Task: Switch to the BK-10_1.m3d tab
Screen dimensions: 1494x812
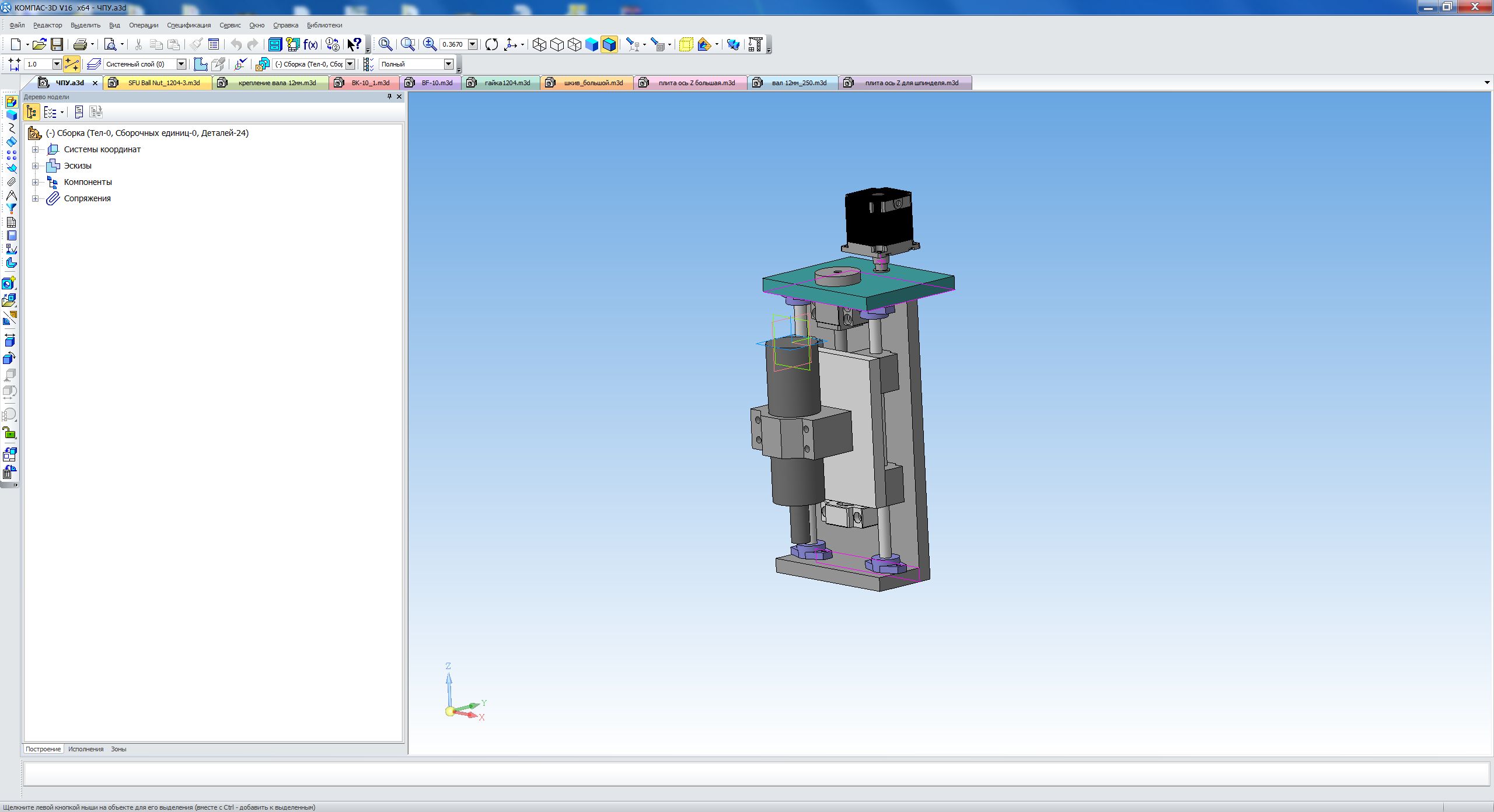Action: [370, 83]
